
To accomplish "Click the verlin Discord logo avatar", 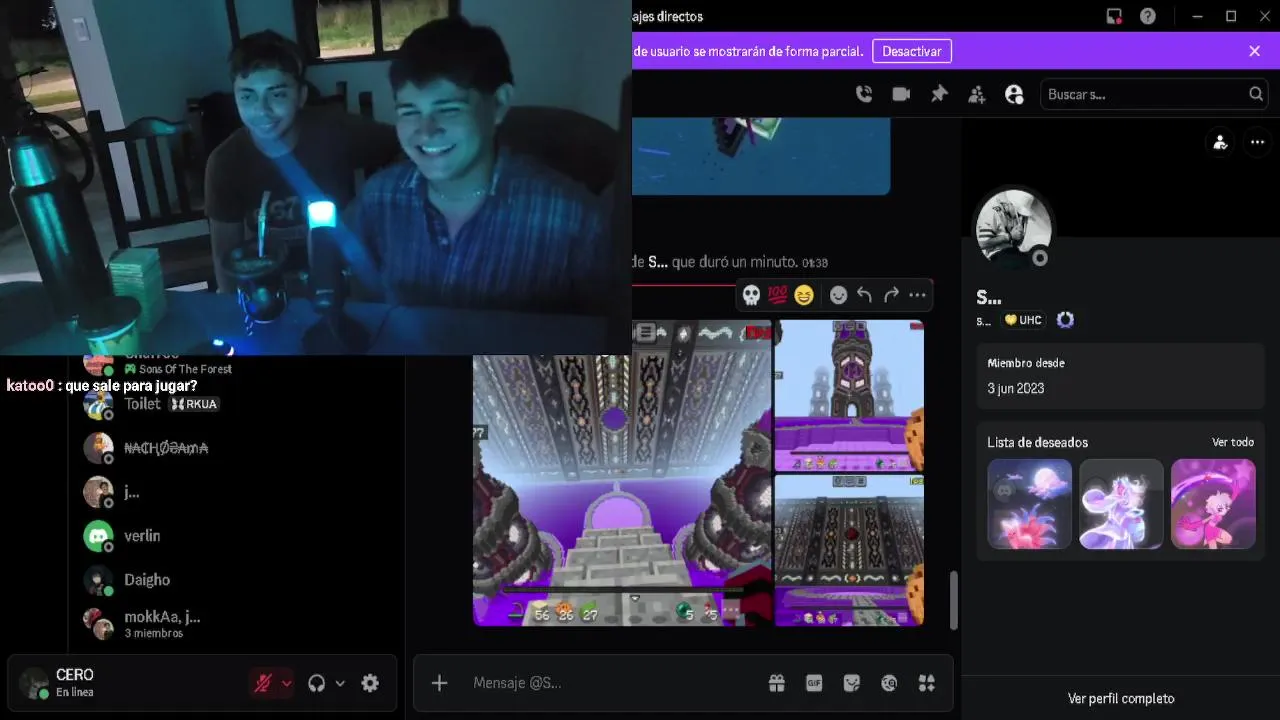I will (98, 536).
